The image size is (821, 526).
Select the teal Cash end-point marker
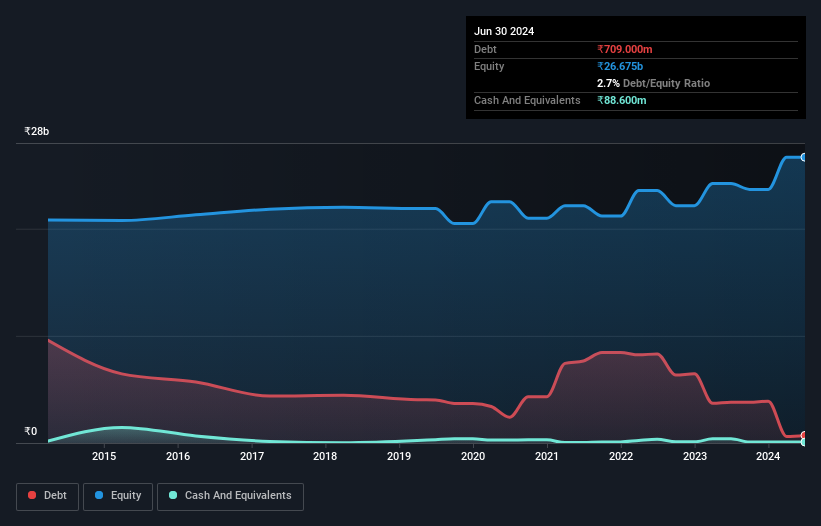tap(804, 442)
